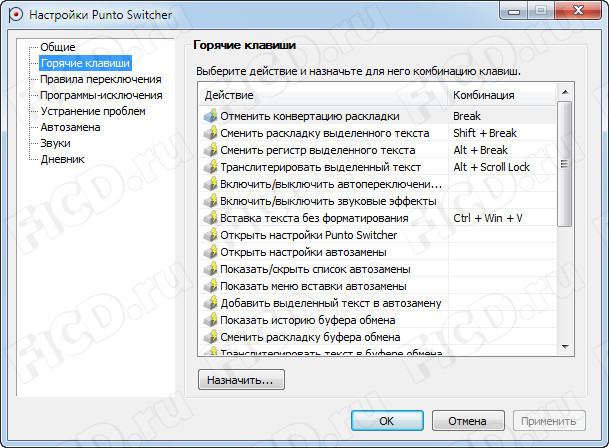Open Программы-исключения section
This screenshot has width=609, height=448.
coord(101,95)
